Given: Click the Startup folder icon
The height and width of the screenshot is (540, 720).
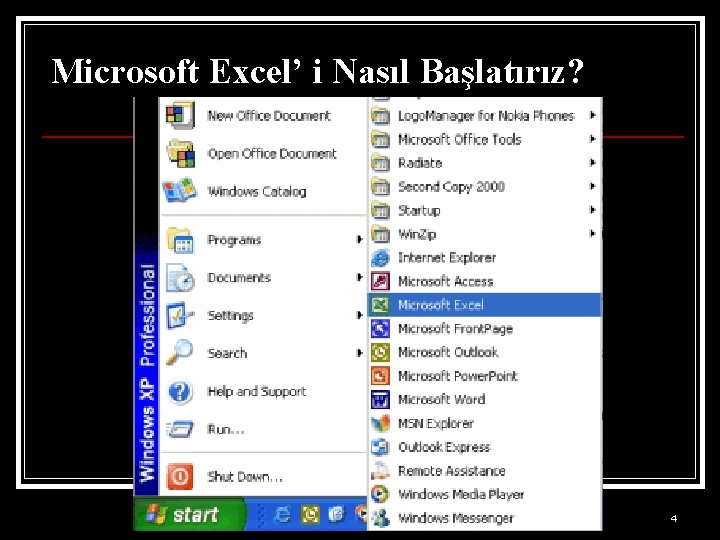Looking at the screenshot, I should coord(380,210).
